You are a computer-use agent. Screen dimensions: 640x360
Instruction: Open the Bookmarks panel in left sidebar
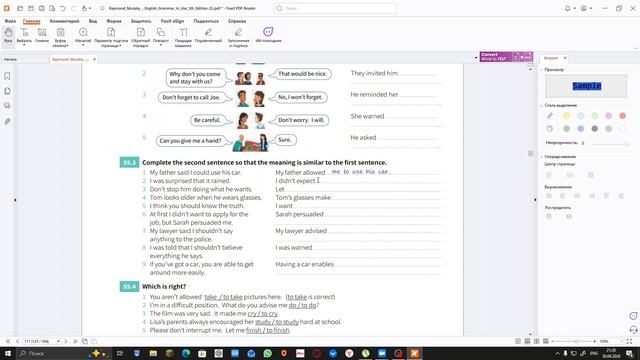pyautogui.click(x=7, y=76)
